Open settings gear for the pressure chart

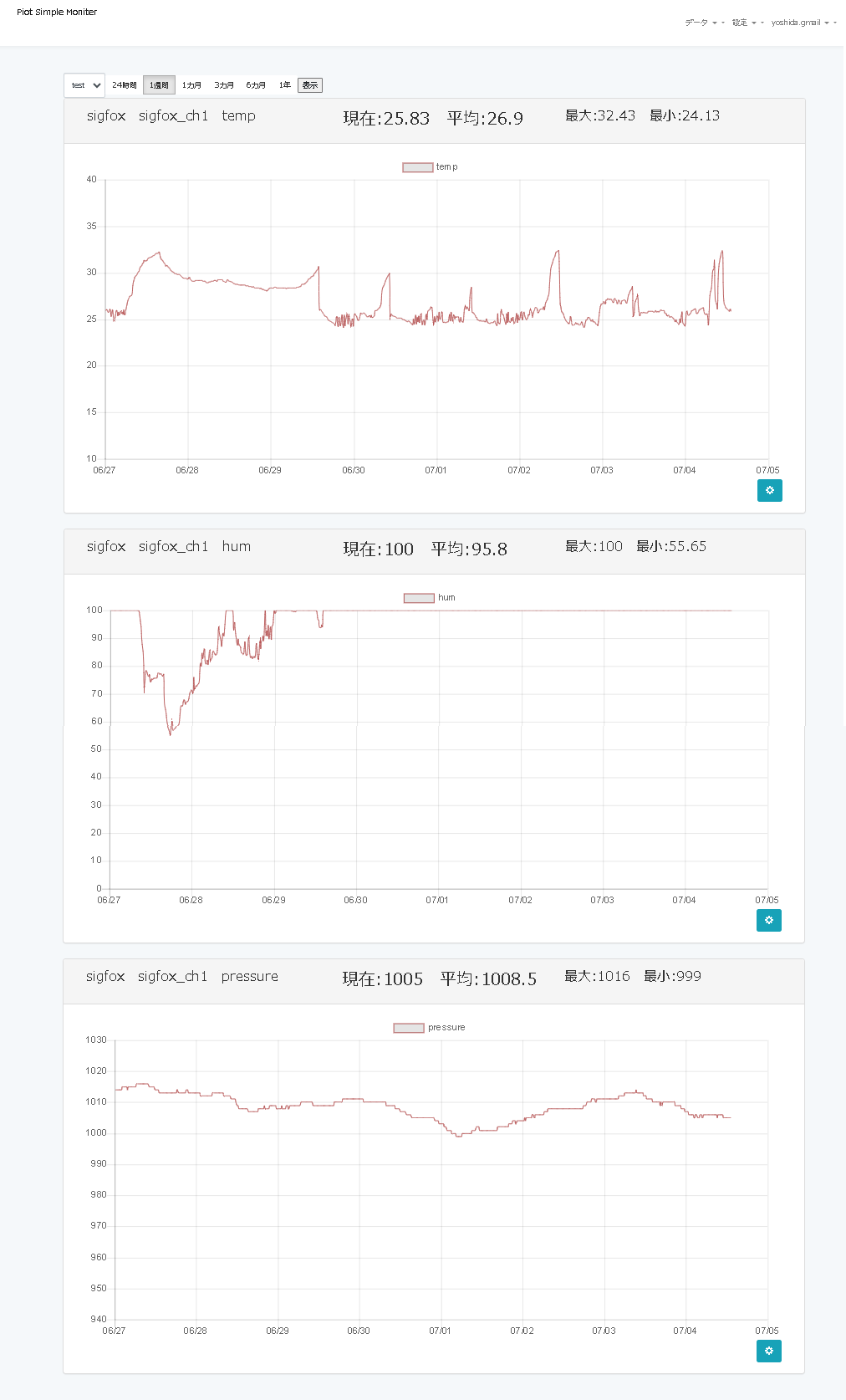(x=769, y=1351)
